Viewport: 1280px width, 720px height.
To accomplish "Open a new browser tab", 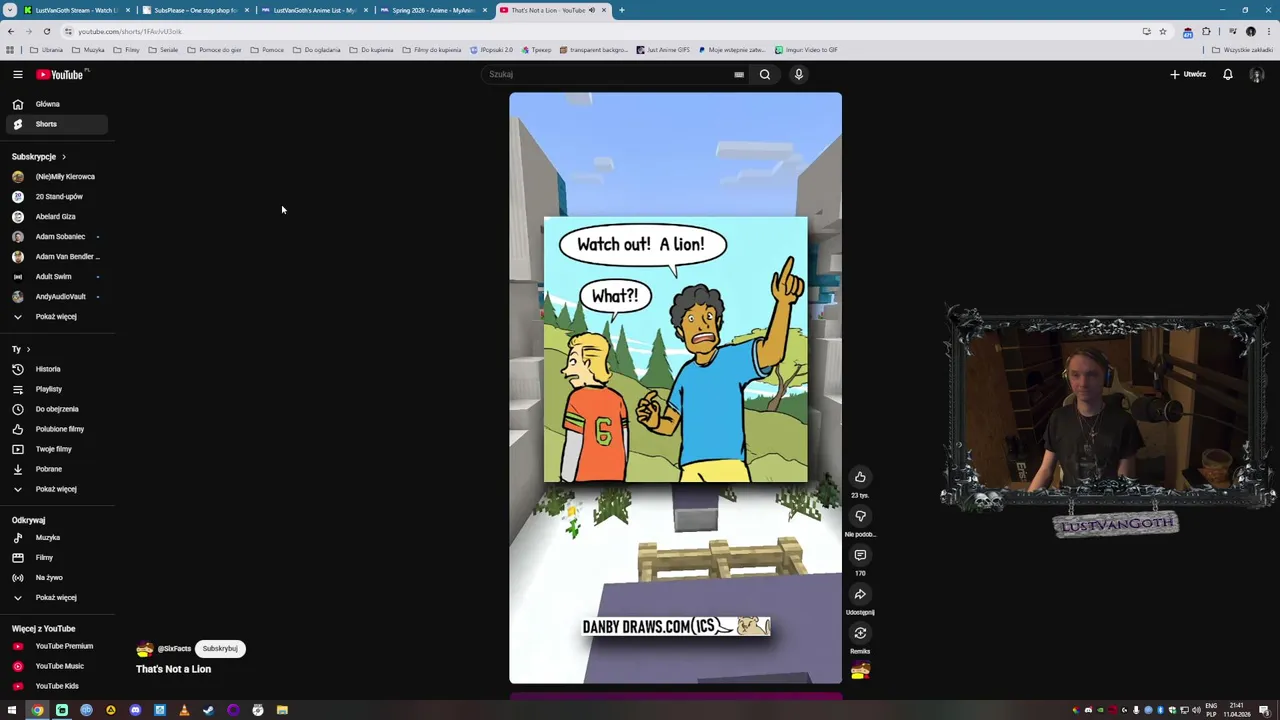I will [621, 10].
